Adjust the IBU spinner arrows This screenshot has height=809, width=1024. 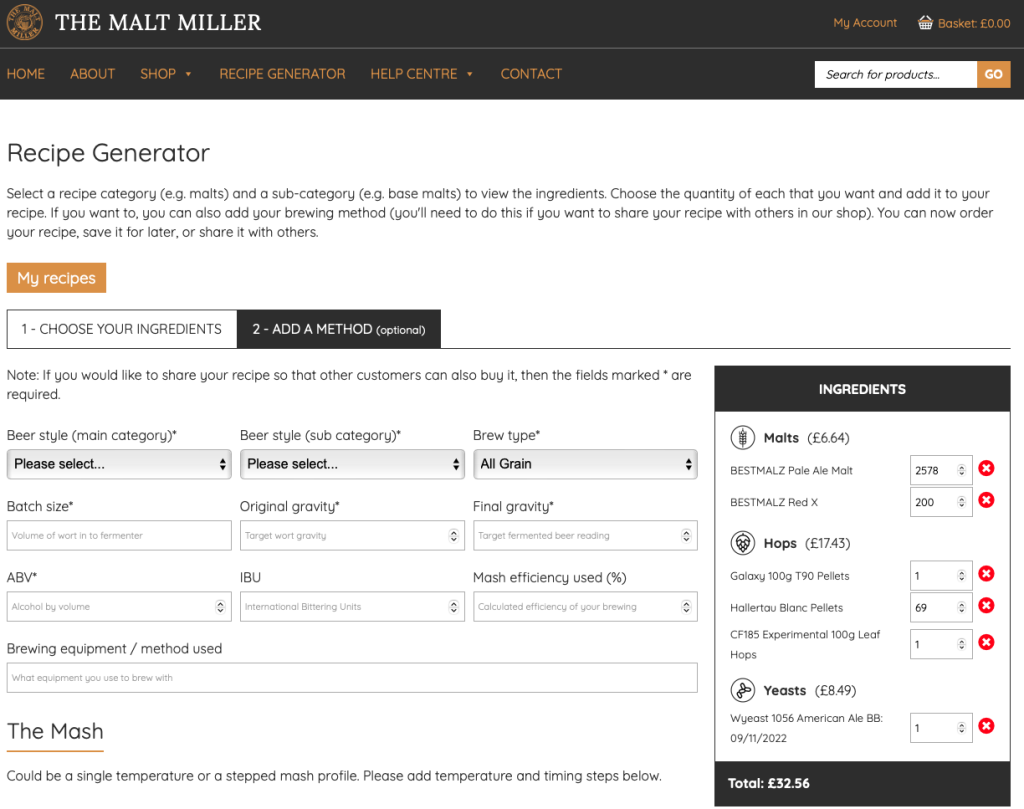click(453, 607)
